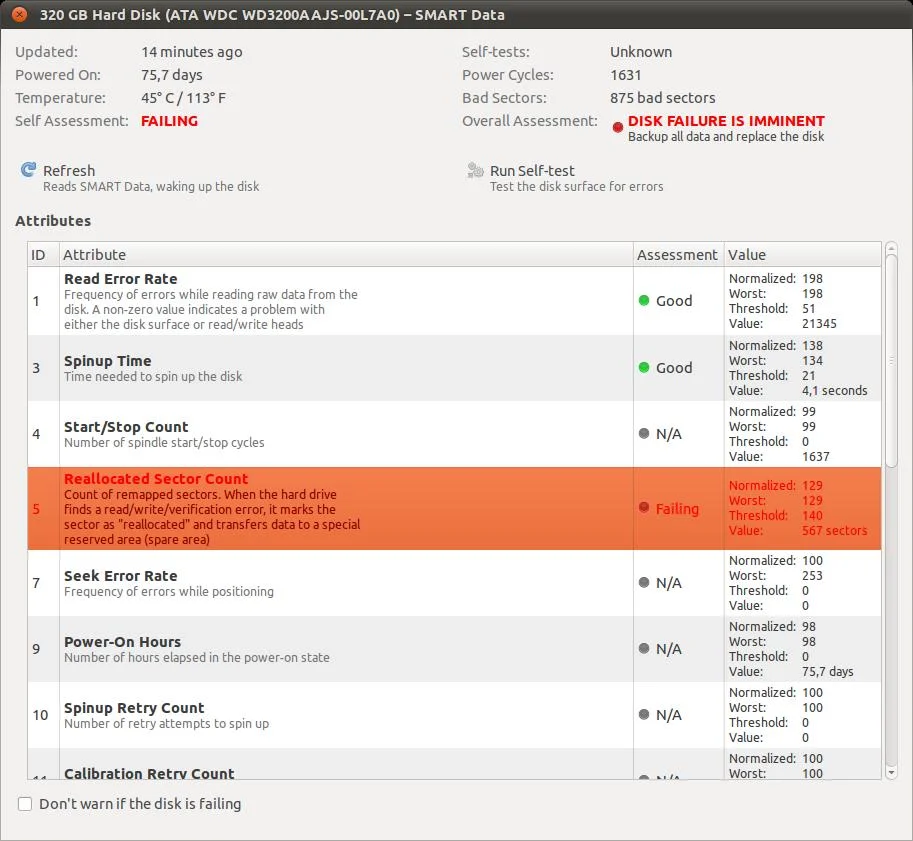Click green Good dot for Spinup Time

click(643, 368)
